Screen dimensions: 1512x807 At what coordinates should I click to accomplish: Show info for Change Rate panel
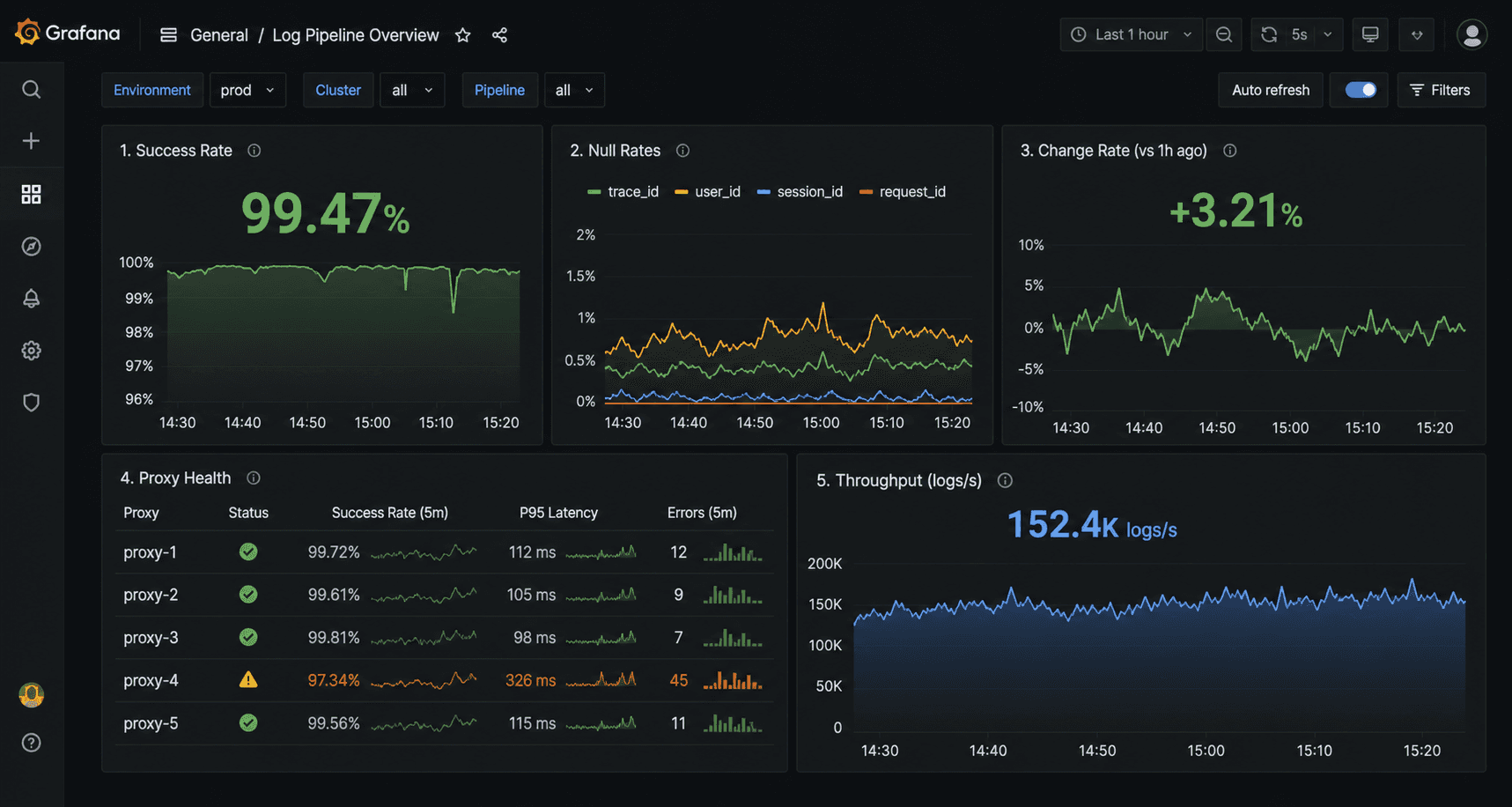click(x=1230, y=151)
